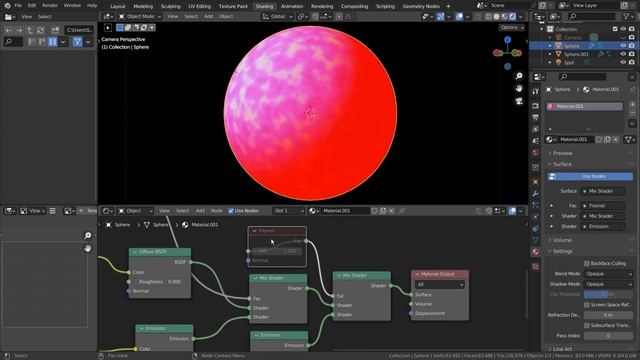Open the viewport Options dropdown
The image size is (640, 360).
[x=511, y=27]
